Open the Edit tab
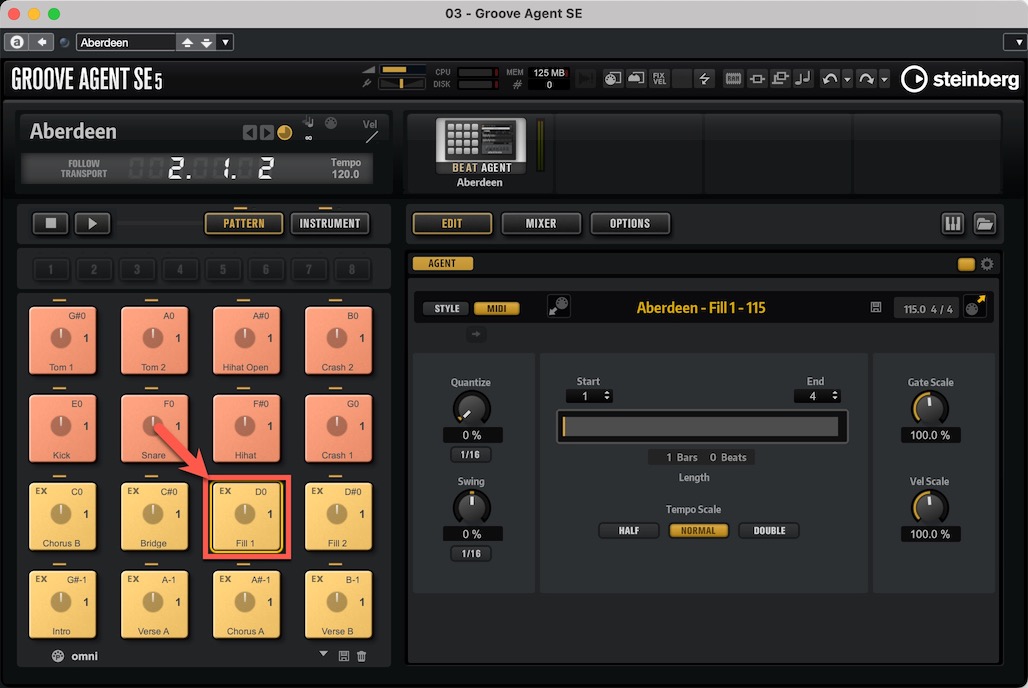Viewport: 1028px width, 688px height. (x=452, y=224)
